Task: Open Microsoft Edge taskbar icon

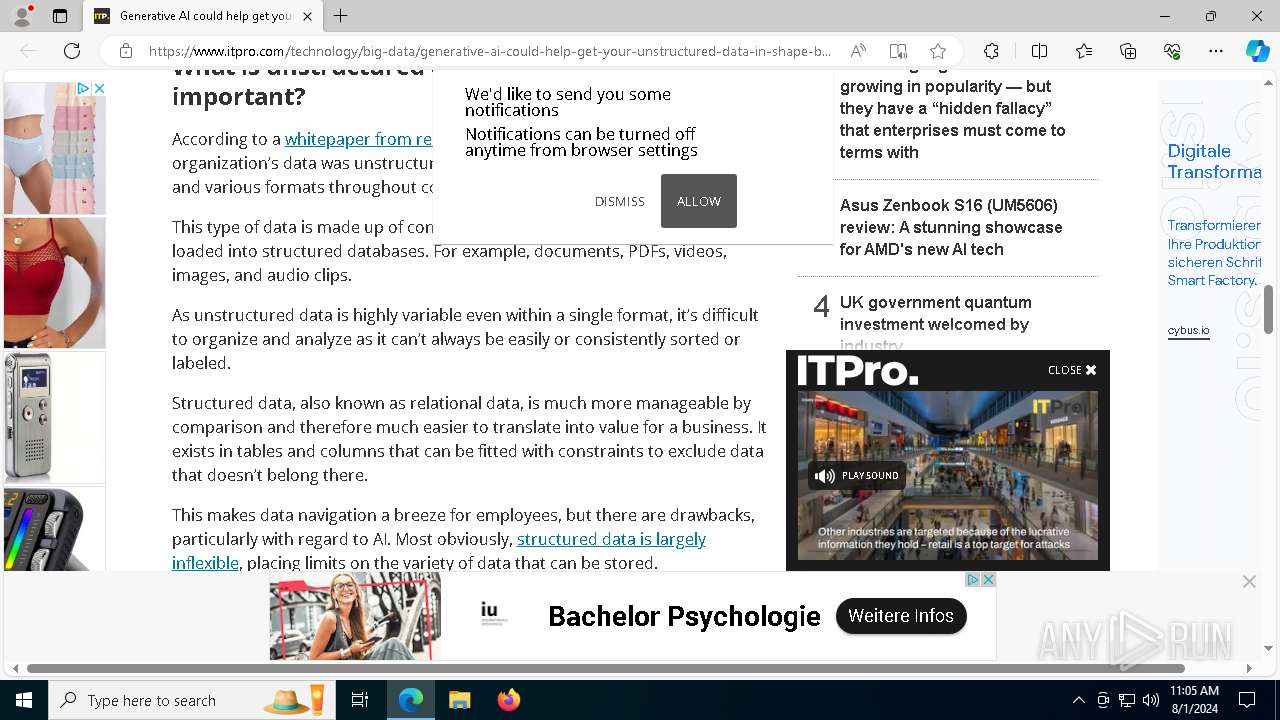Action: coord(411,700)
